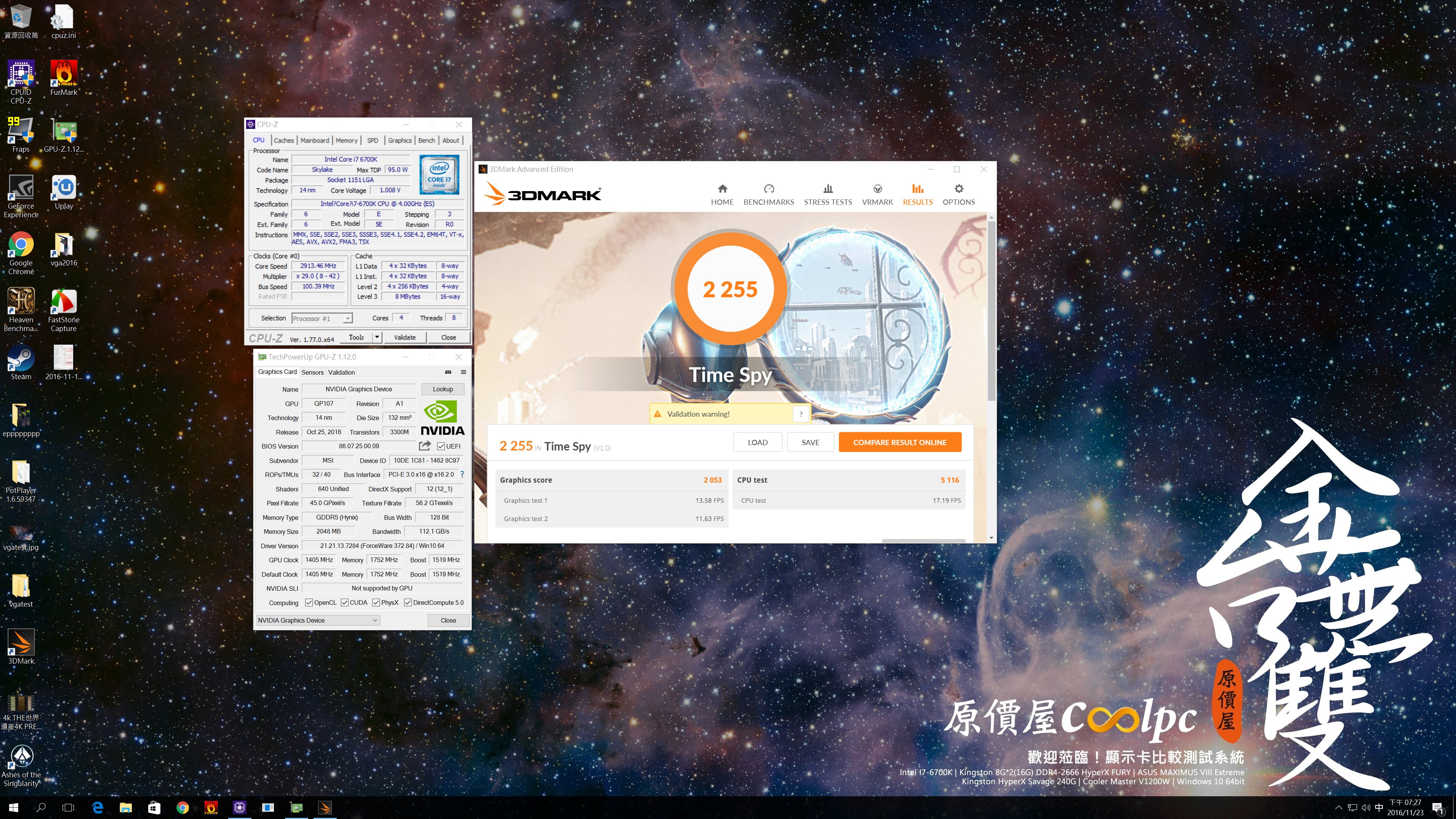Image resolution: width=1456 pixels, height=819 pixels.
Task: Open the About tab in CPU-Z
Action: pos(450,140)
